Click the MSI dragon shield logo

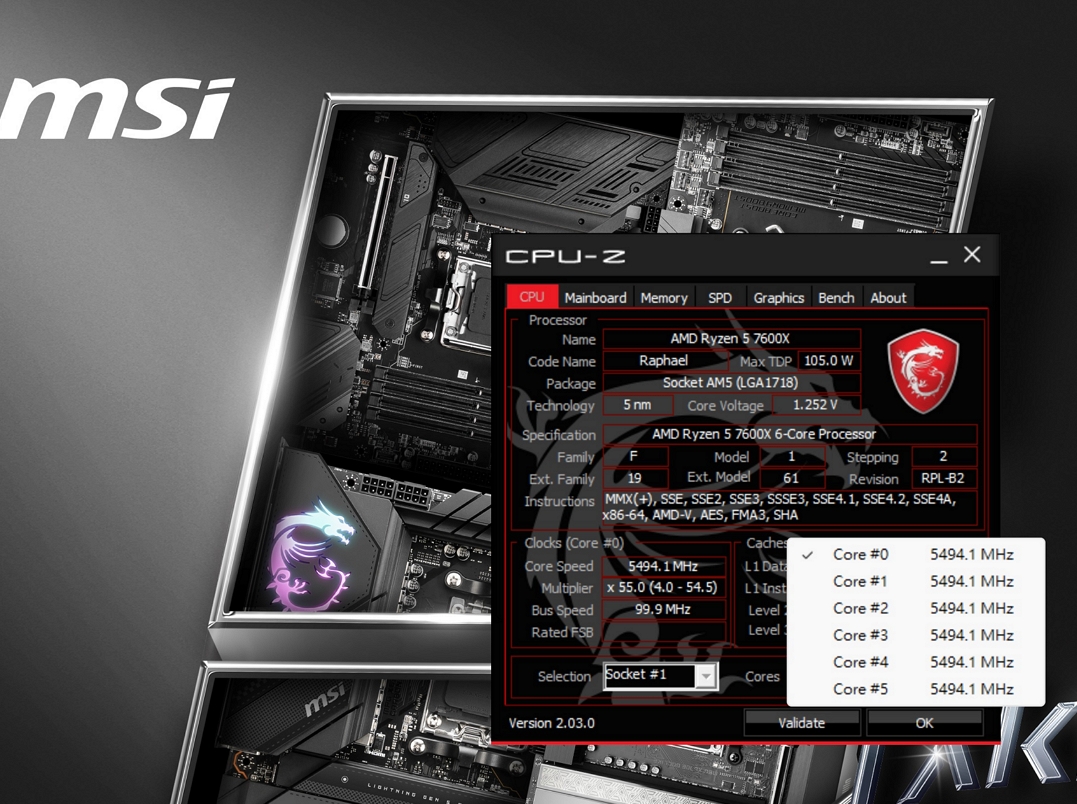click(922, 371)
